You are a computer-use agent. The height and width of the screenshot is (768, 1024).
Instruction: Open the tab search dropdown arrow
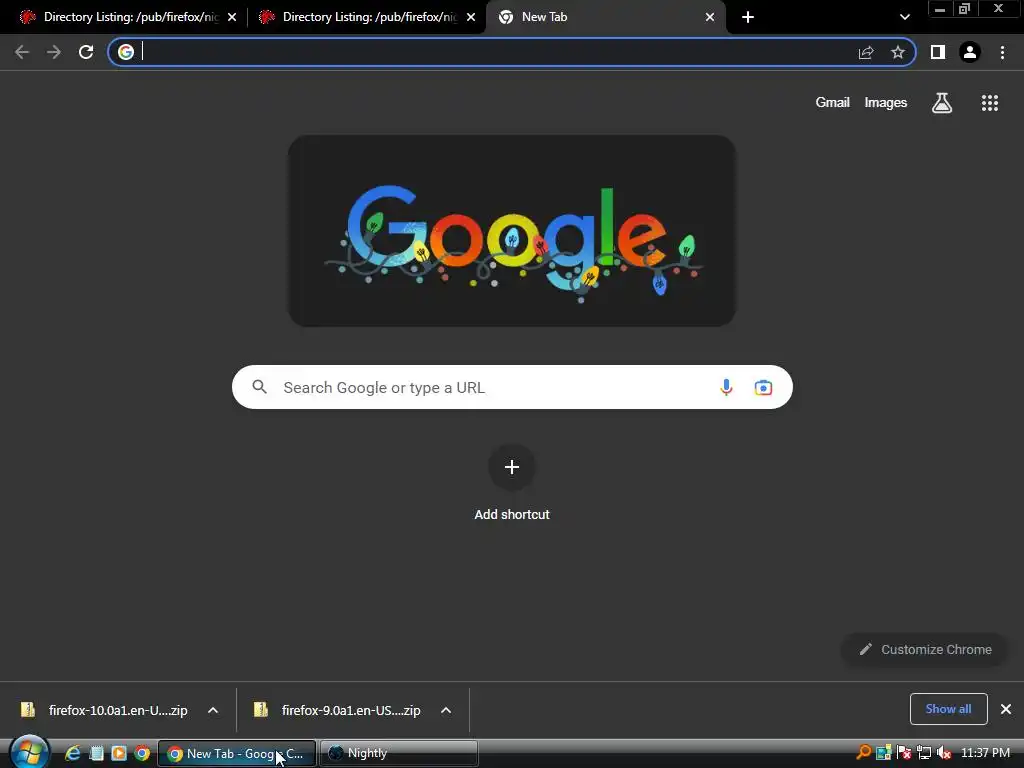(904, 17)
